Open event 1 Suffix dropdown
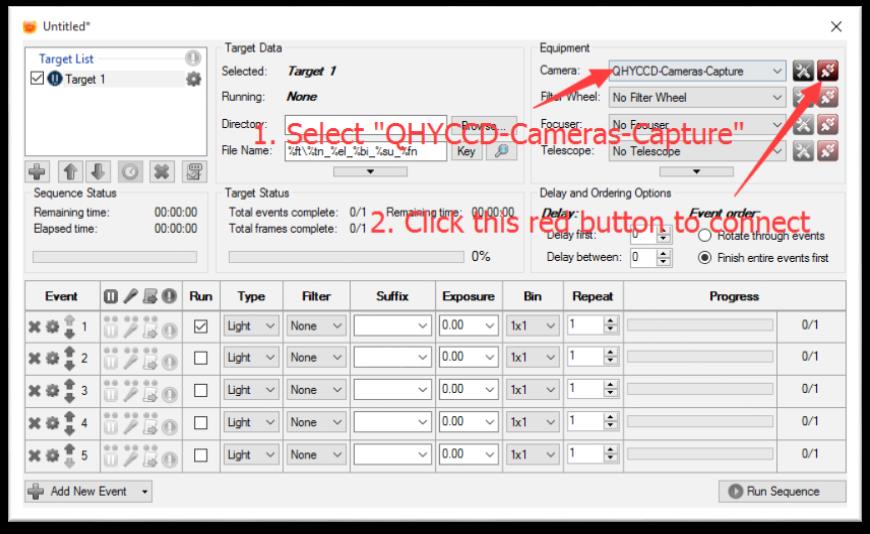The height and width of the screenshot is (534, 870). pos(392,326)
